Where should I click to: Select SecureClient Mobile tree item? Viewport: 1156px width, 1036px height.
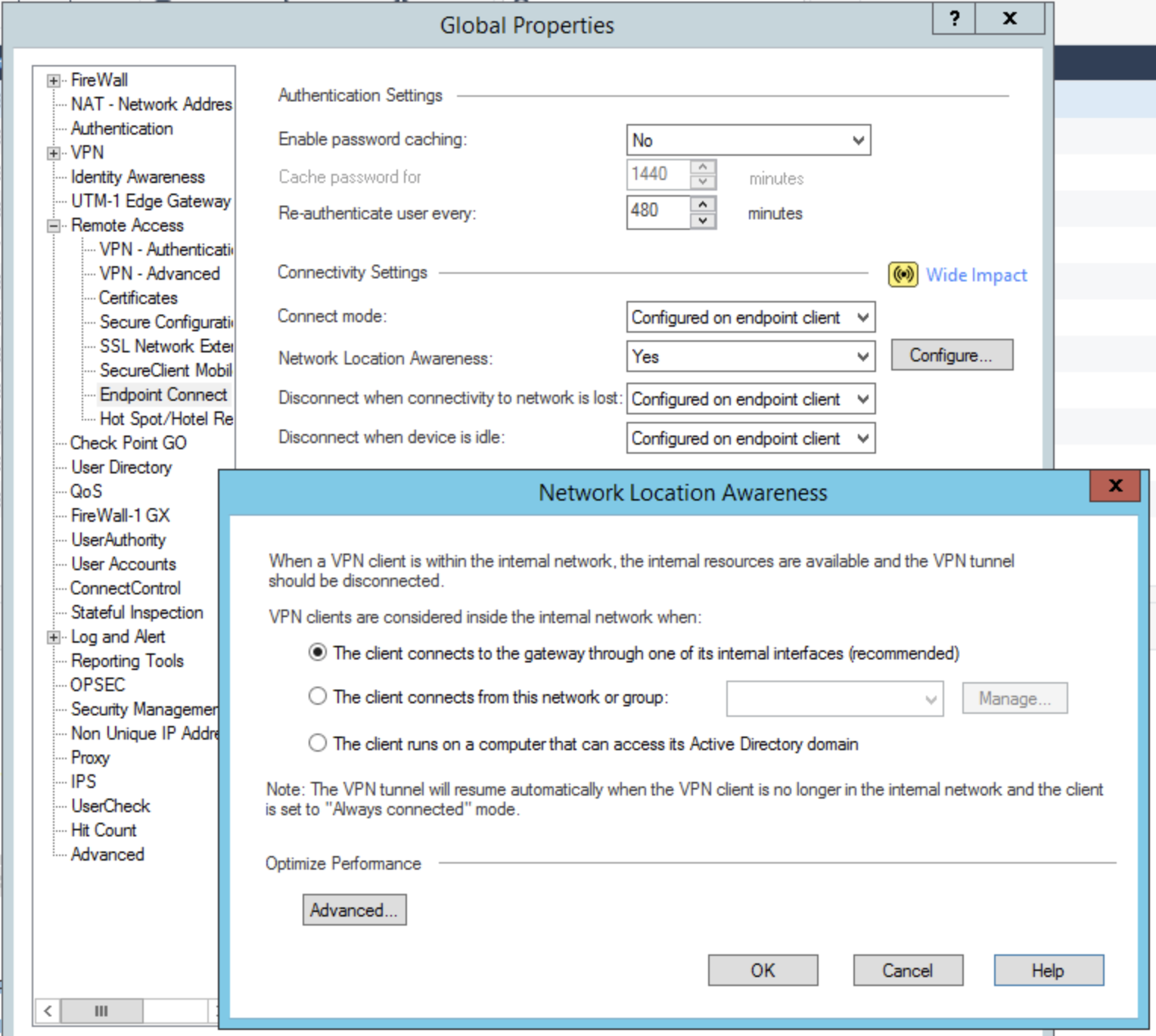[x=166, y=371]
